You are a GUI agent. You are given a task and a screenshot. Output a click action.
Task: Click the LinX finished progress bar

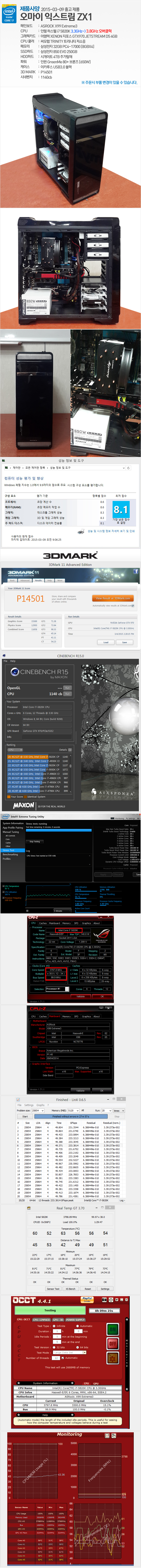pos(71,1116)
